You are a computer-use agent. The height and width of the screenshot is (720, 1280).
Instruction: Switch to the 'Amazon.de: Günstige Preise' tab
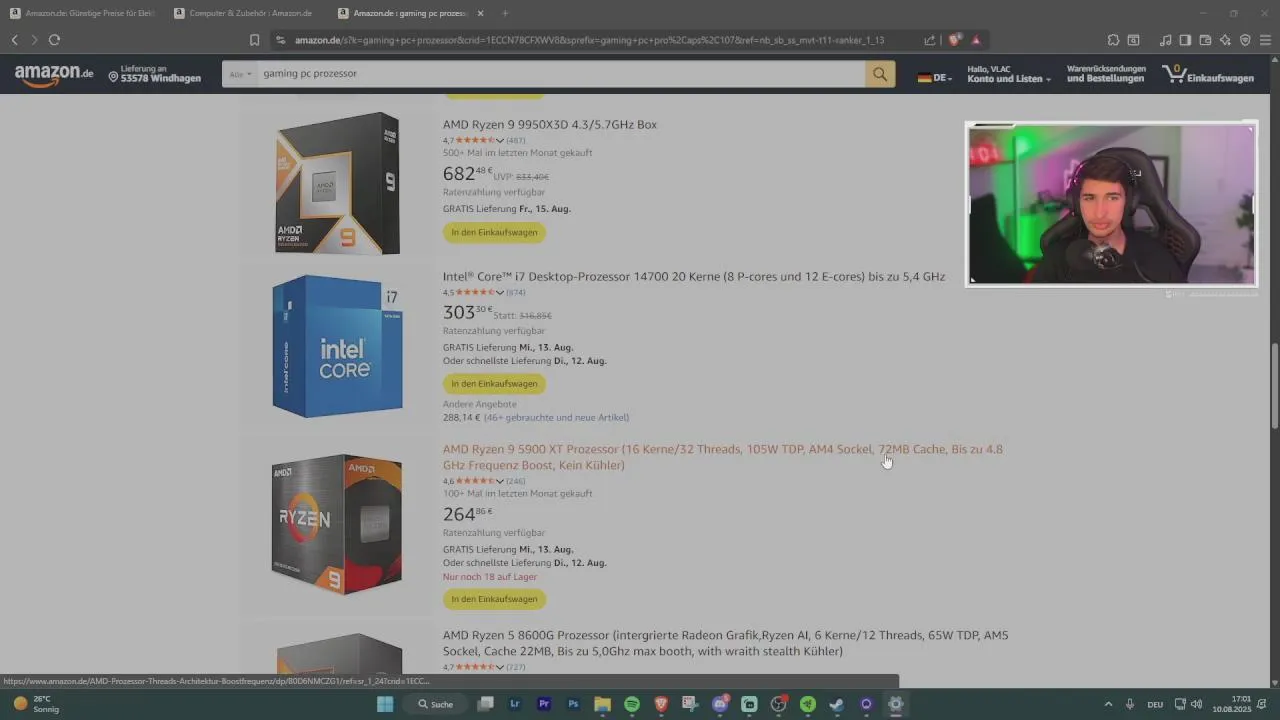82,13
